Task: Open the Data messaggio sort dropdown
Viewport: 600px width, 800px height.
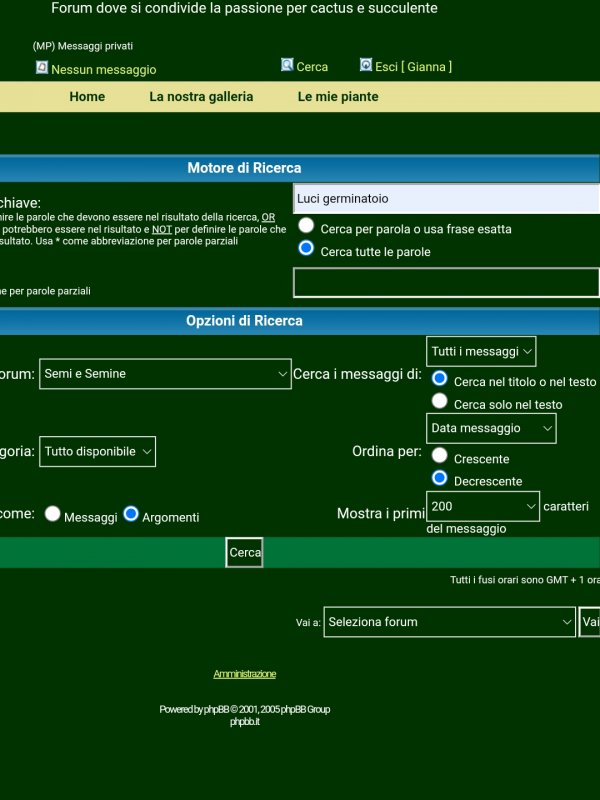Action: click(491, 429)
